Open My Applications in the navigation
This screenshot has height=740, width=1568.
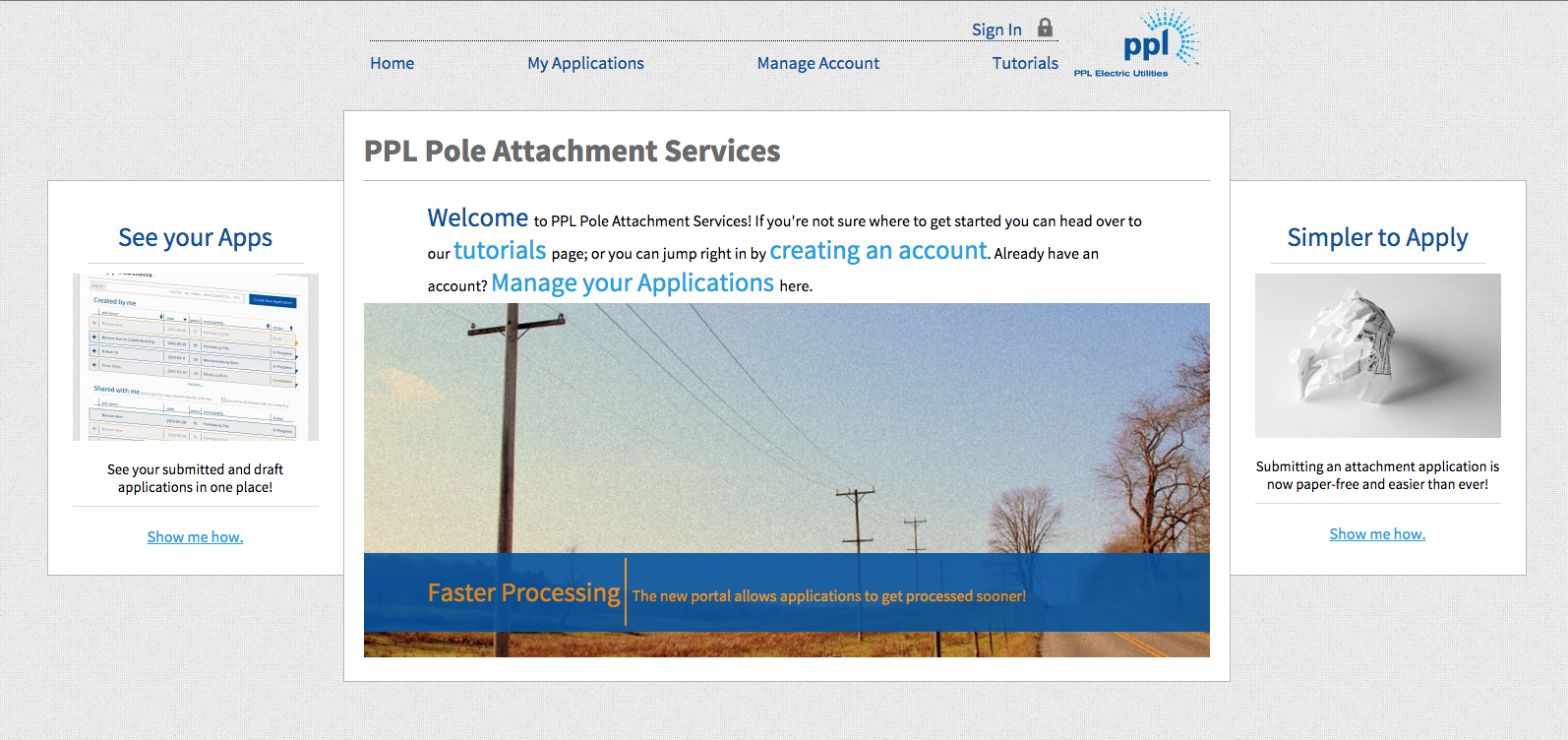[585, 63]
